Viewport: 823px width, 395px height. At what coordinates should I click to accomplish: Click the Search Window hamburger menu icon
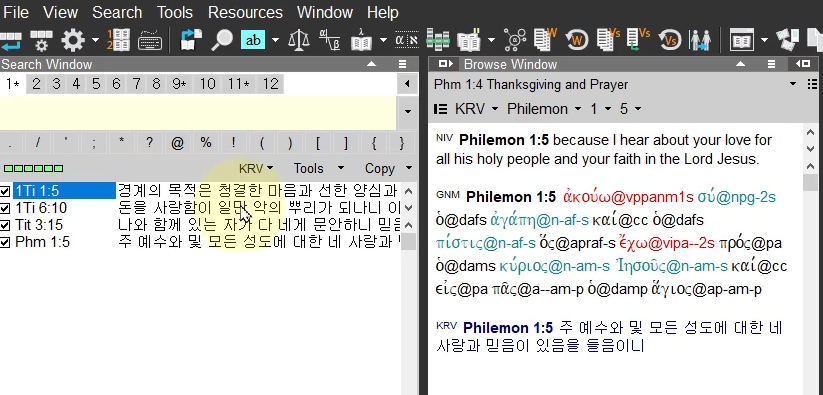(403, 65)
